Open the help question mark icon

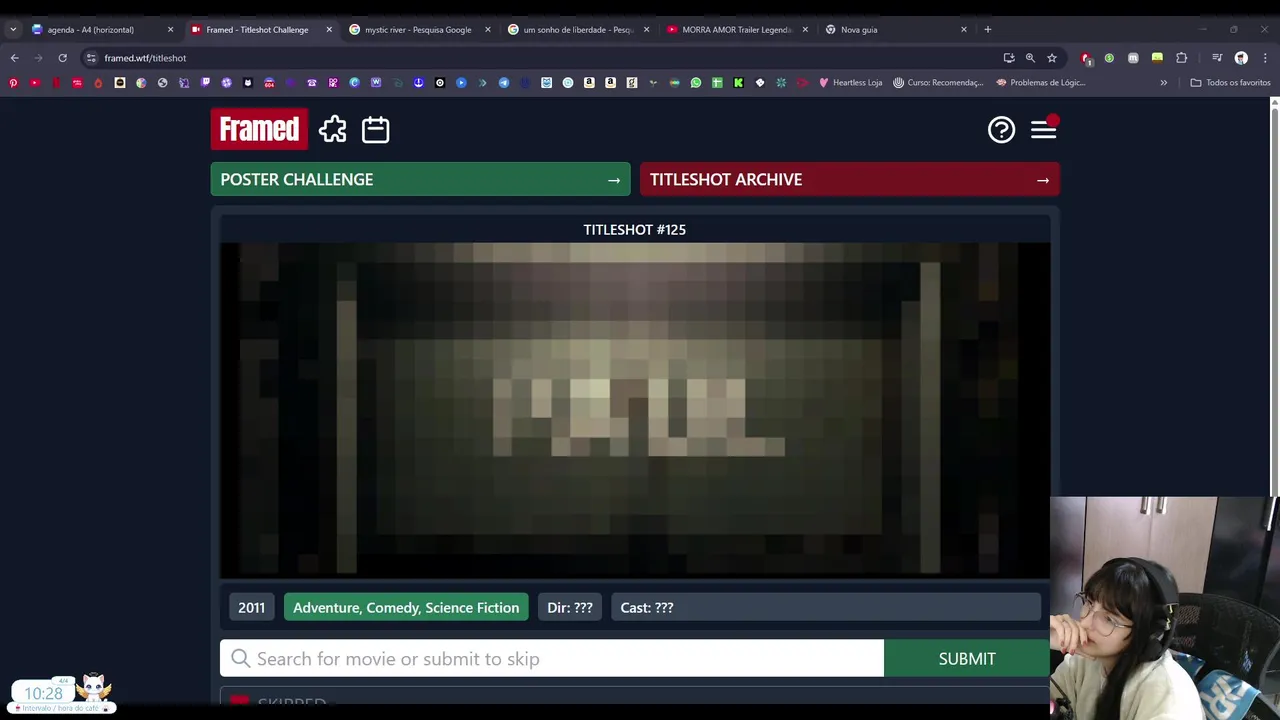1001,129
